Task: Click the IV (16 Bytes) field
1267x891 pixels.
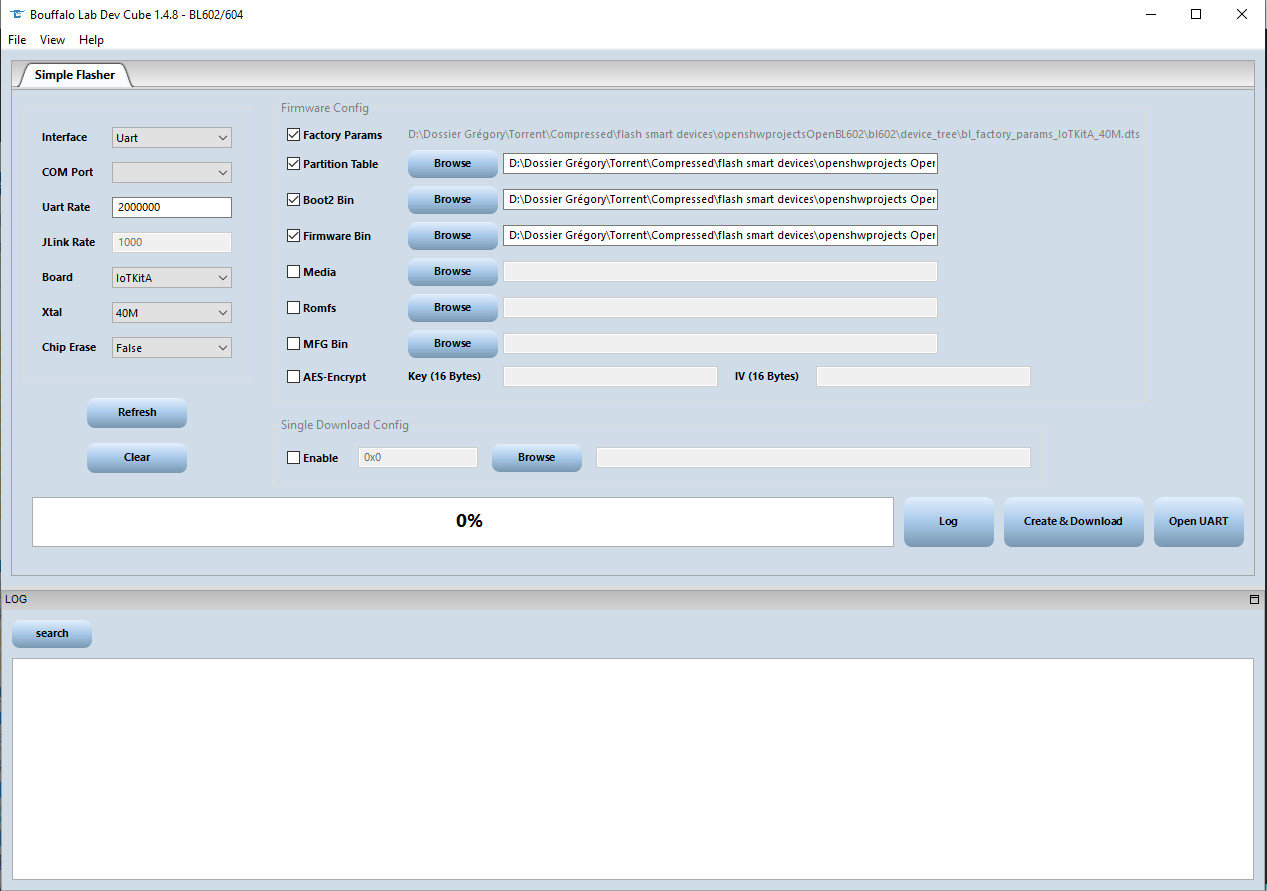Action: (923, 377)
